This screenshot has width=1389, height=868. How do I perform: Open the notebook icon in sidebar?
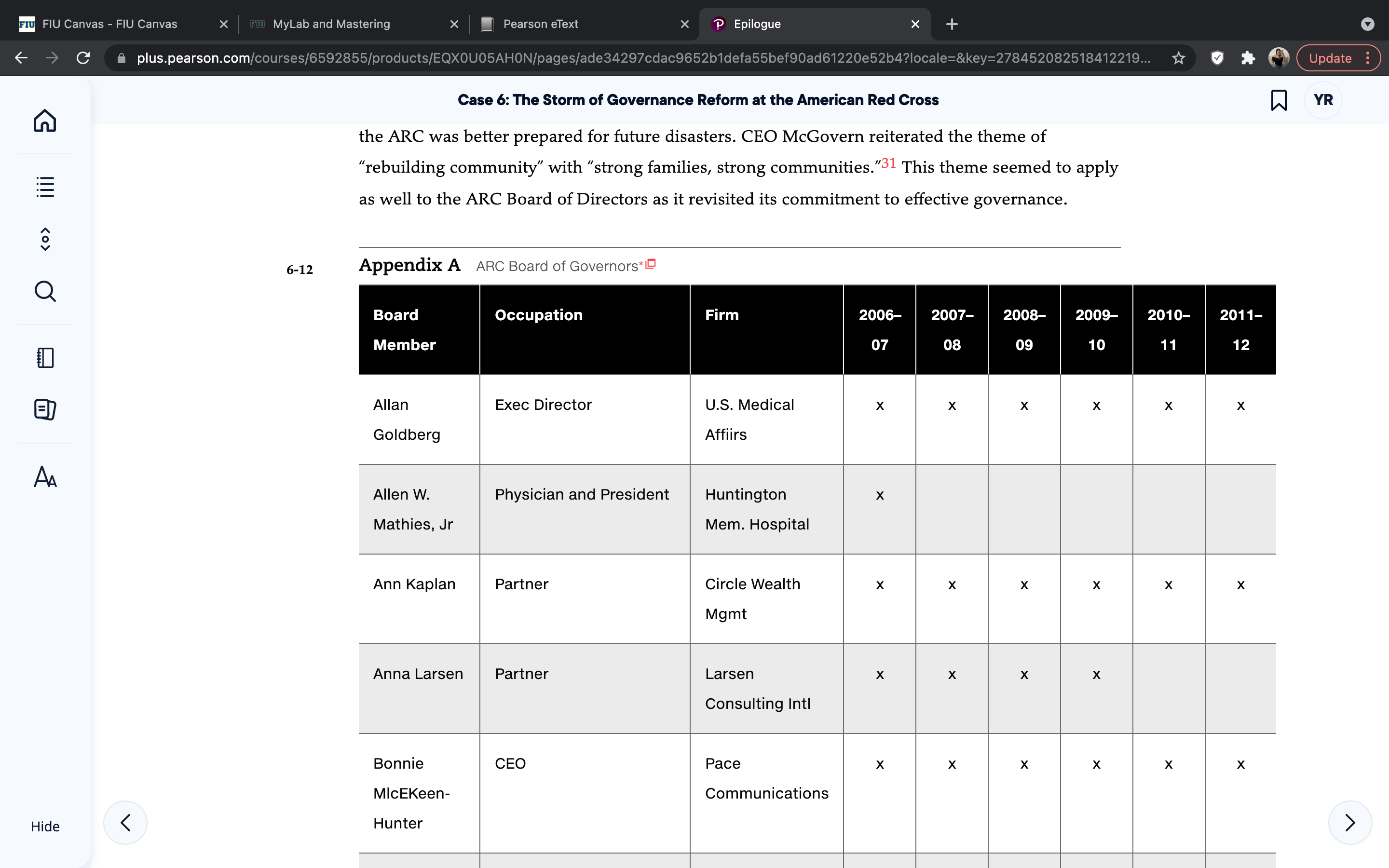pyautogui.click(x=45, y=358)
